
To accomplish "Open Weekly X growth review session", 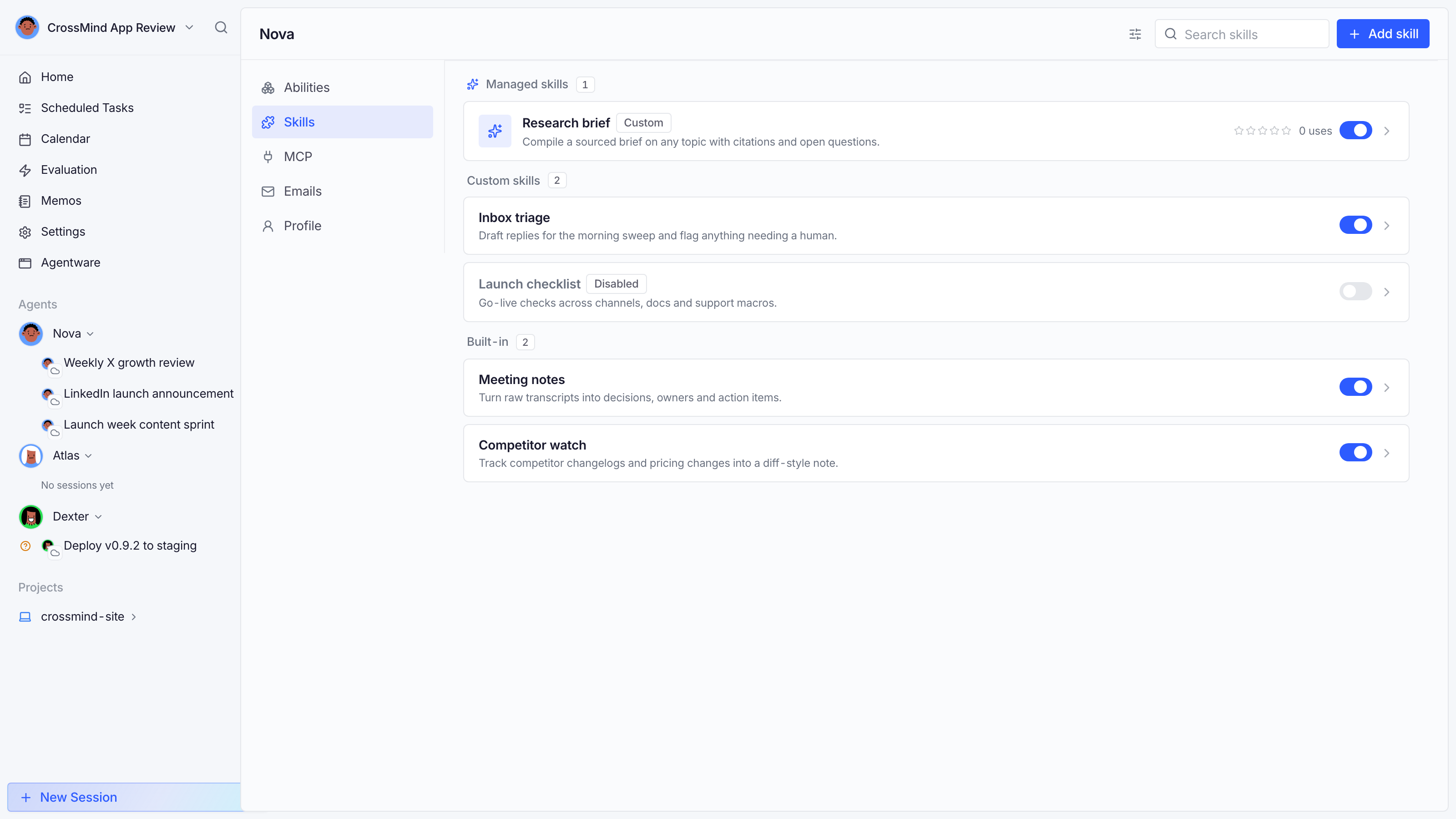I will [x=129, y=363].
